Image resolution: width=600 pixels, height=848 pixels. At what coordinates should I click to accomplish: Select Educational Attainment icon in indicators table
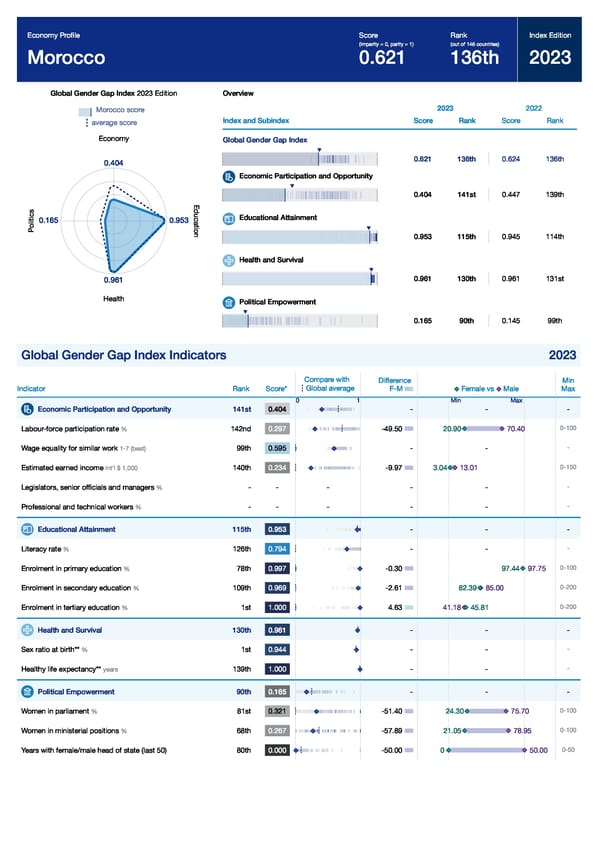coord(26,529)
